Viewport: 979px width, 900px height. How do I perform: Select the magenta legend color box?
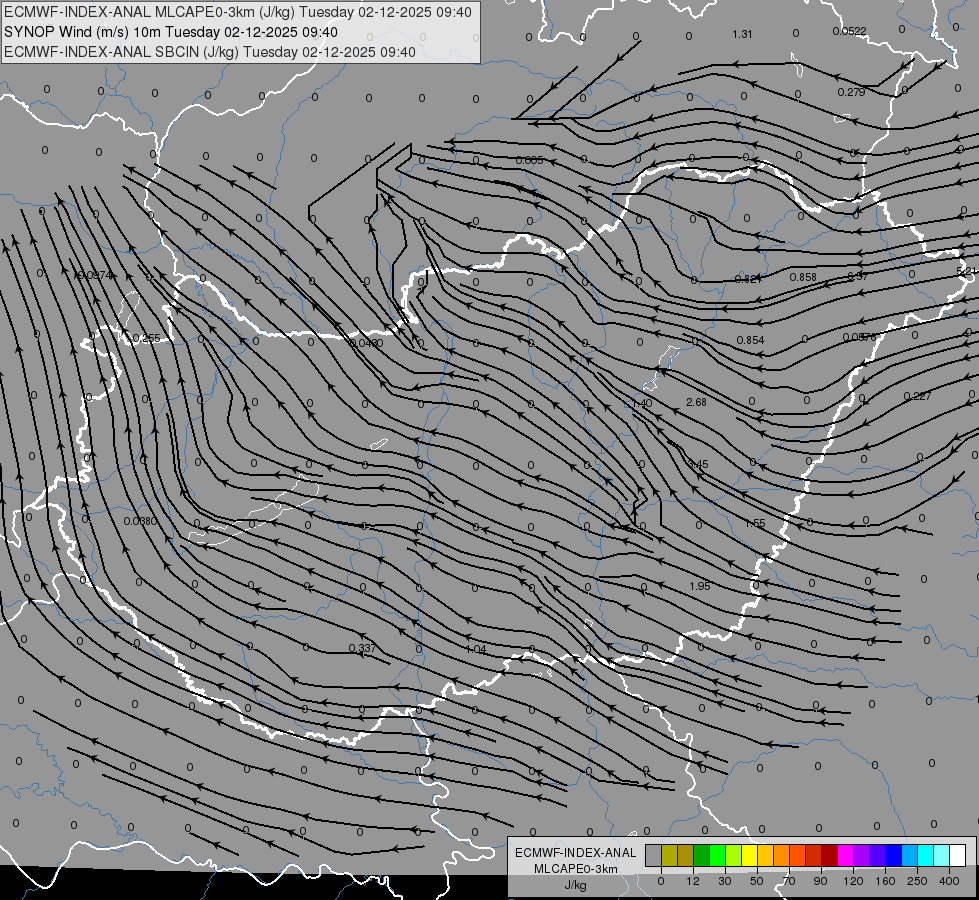(x=845, y=855)
